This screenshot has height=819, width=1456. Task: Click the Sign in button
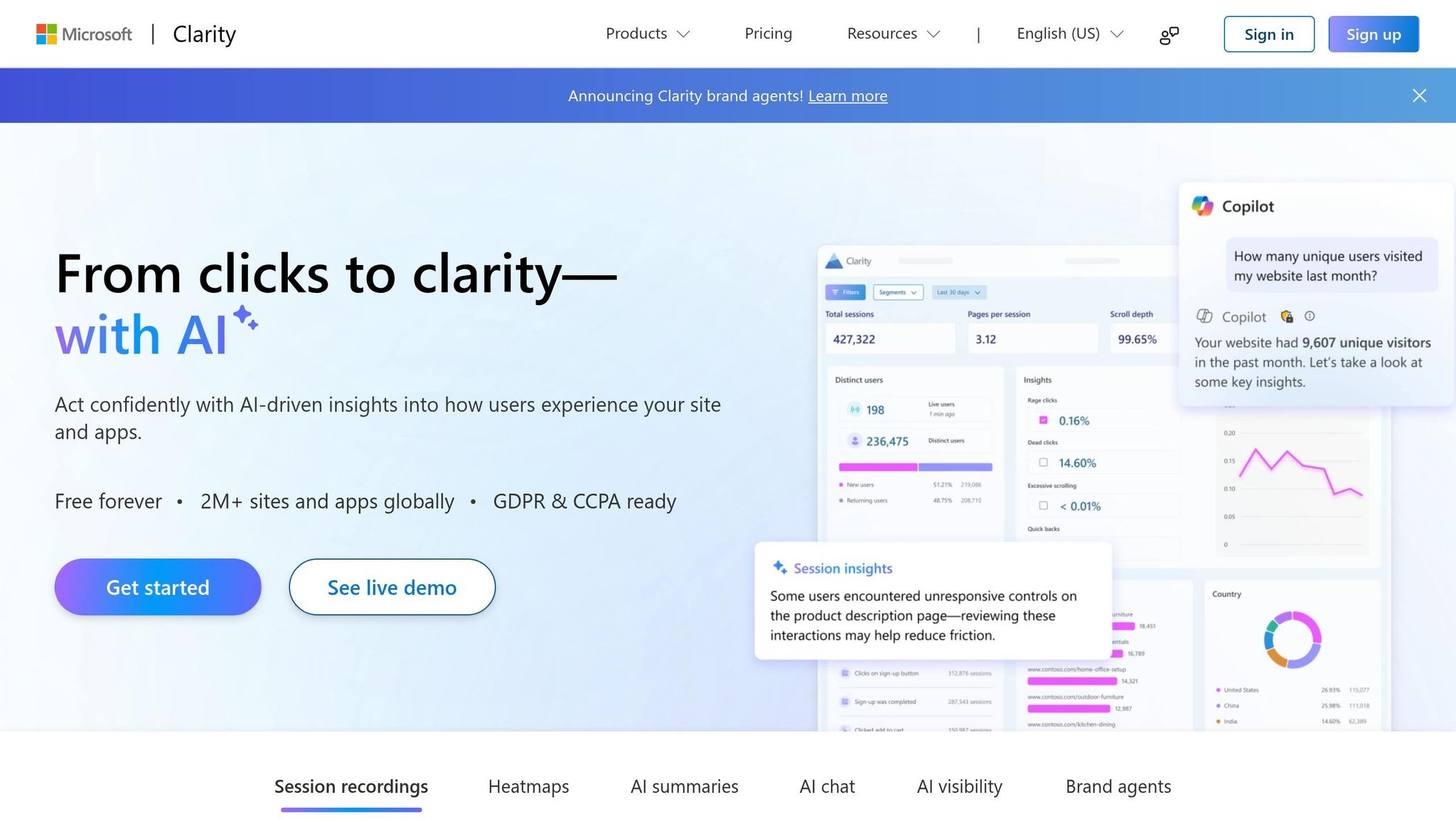click(1269, 34)
